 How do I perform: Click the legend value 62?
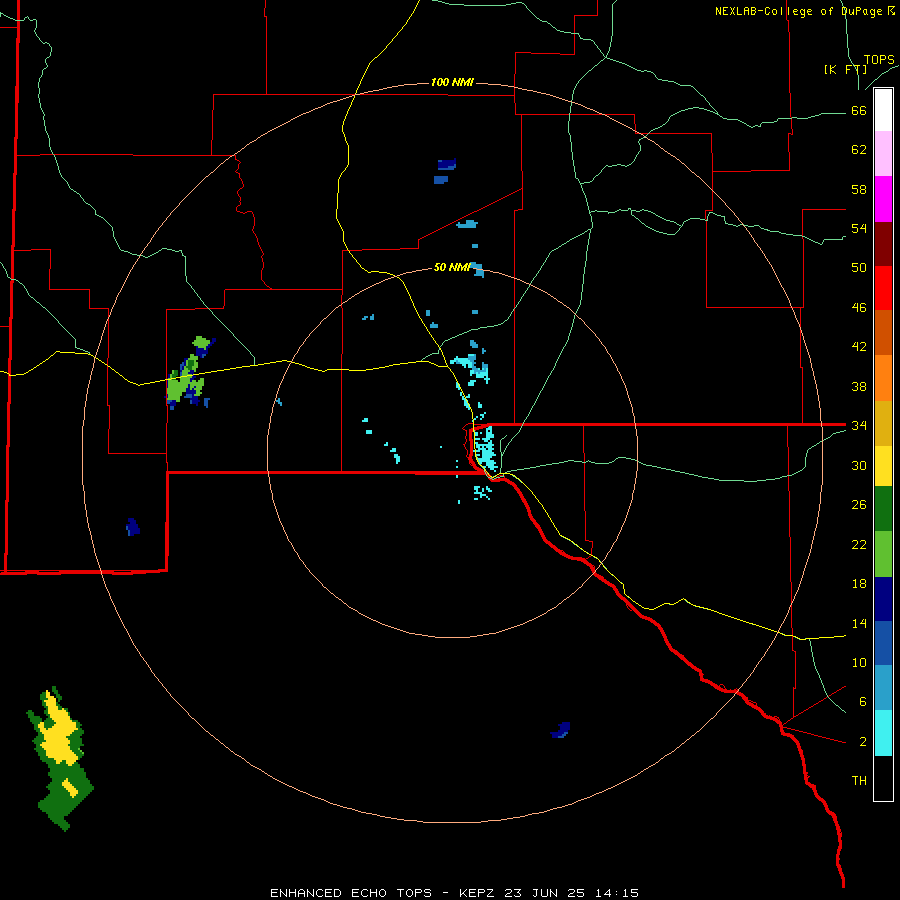click(x=859, y=150)
